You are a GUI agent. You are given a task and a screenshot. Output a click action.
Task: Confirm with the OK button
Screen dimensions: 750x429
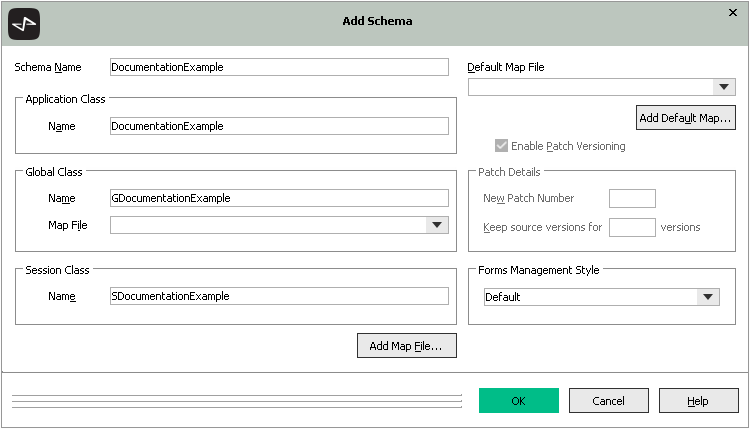518,401
